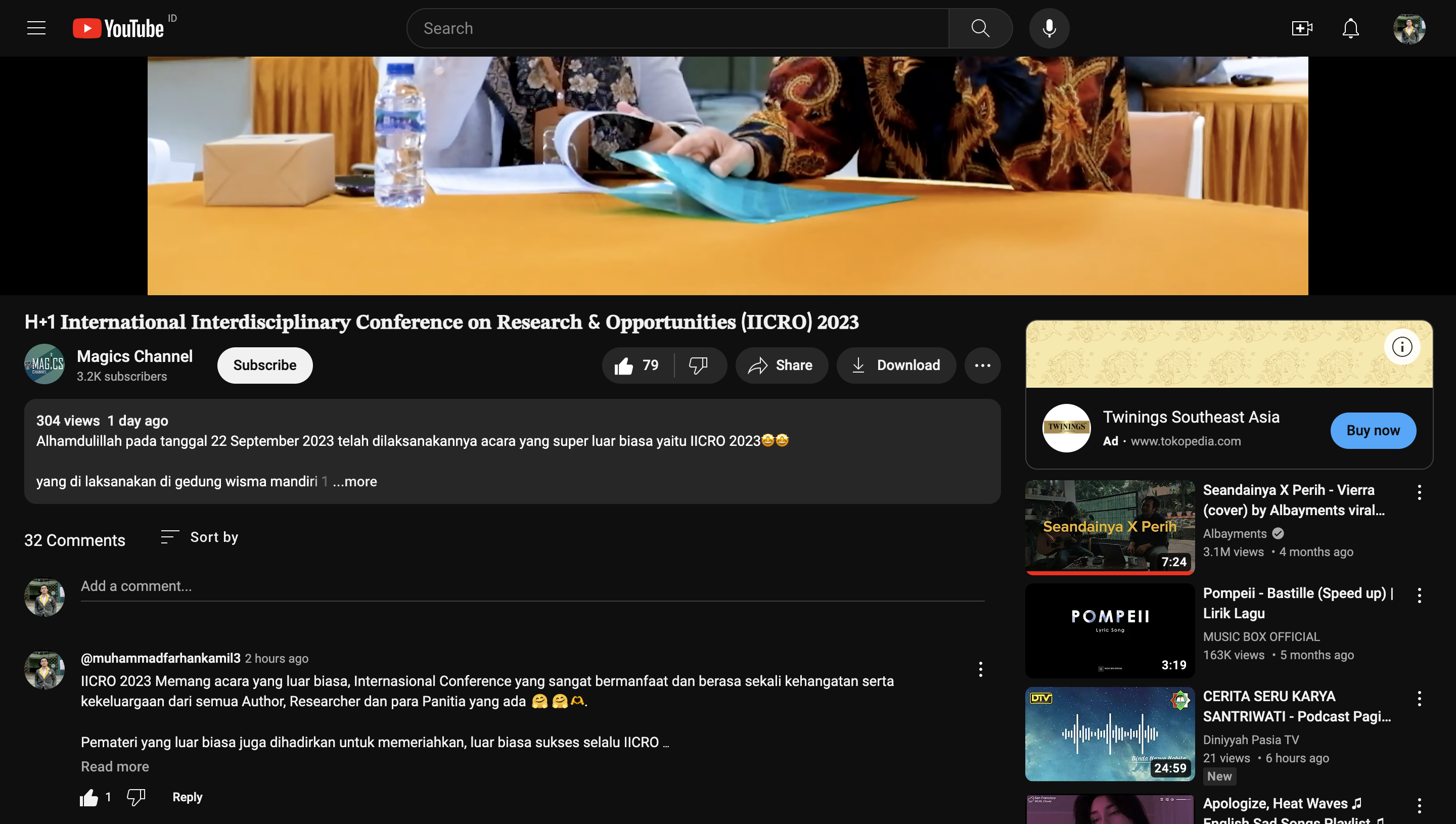The height and width of the screenshot is (824, 1456).
Task: Click the search magnifier button
Action: pos(980,28)
